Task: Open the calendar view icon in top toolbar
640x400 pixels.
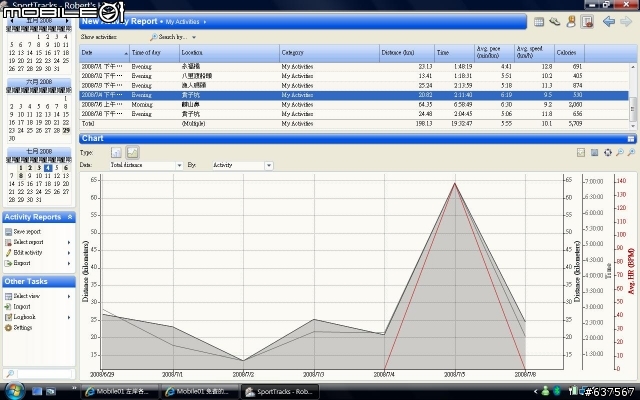Action: pyautogui.click(x=539, y=22)
